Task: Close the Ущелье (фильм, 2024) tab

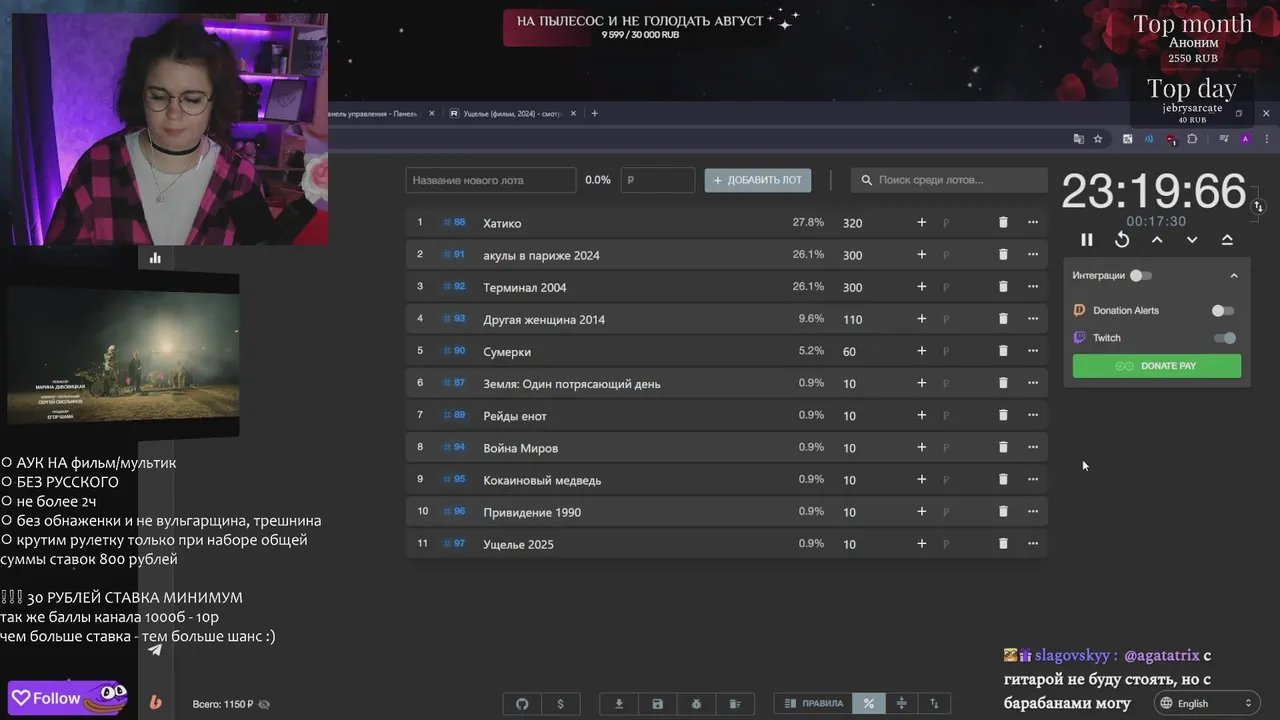Action: click(x=573, y=113)
